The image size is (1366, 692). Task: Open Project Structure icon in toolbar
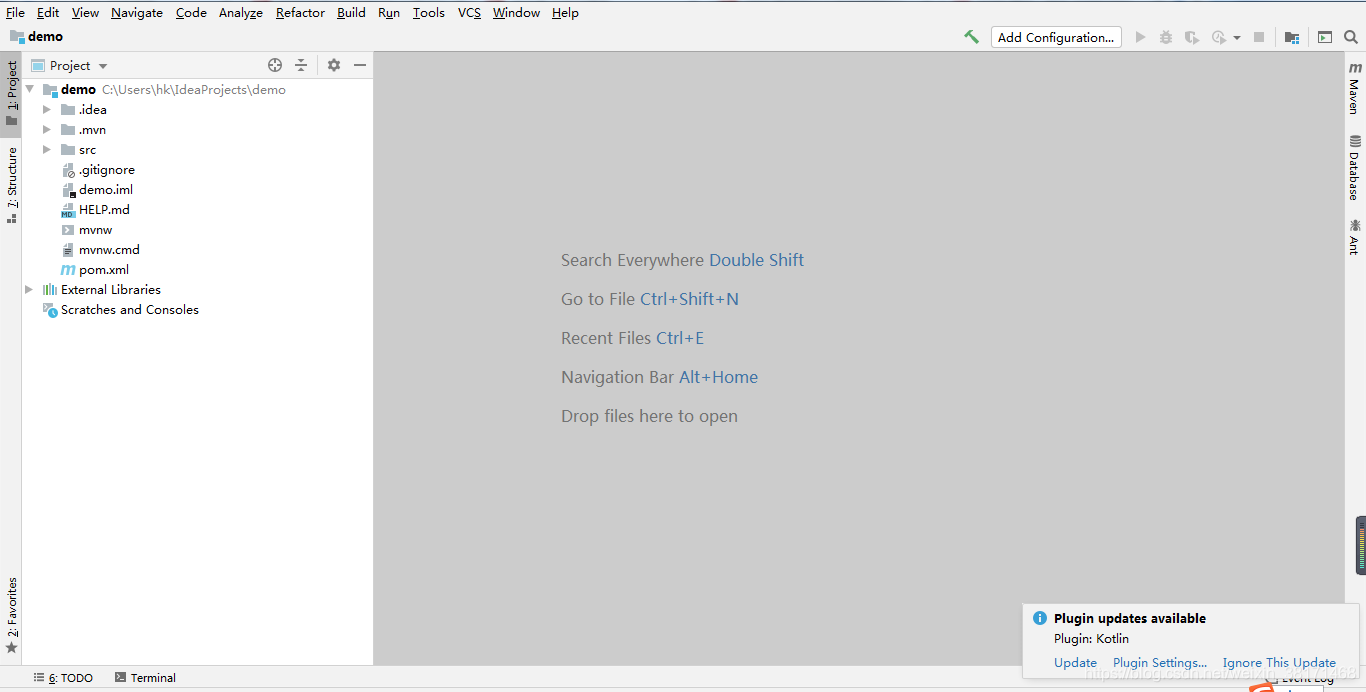coord(1292,37)
